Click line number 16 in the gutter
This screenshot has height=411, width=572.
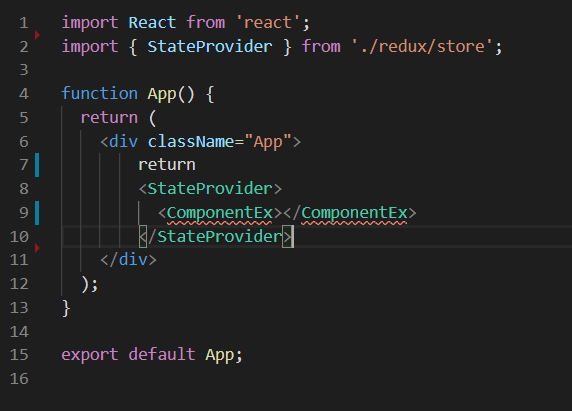pyautogui.click(x=19, y=379)
